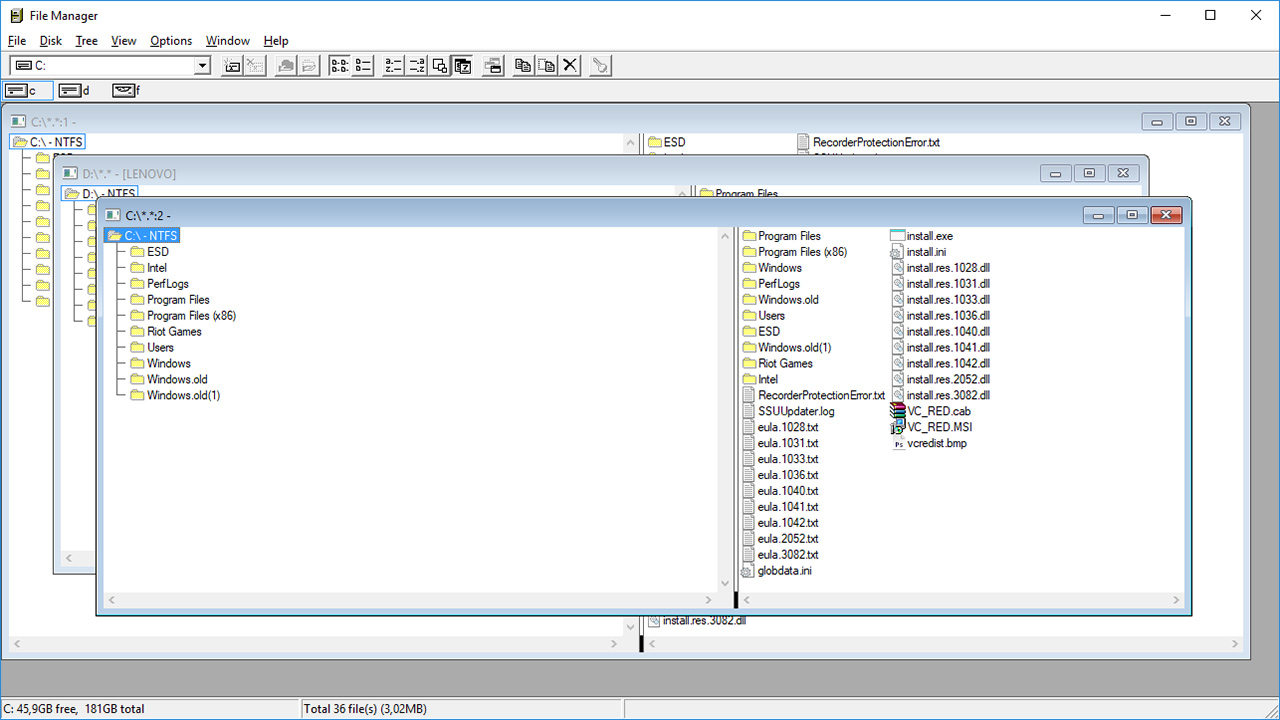Sort files by name using the toolbar
This screenshot has width=1280, height=720.
(392, 65)
